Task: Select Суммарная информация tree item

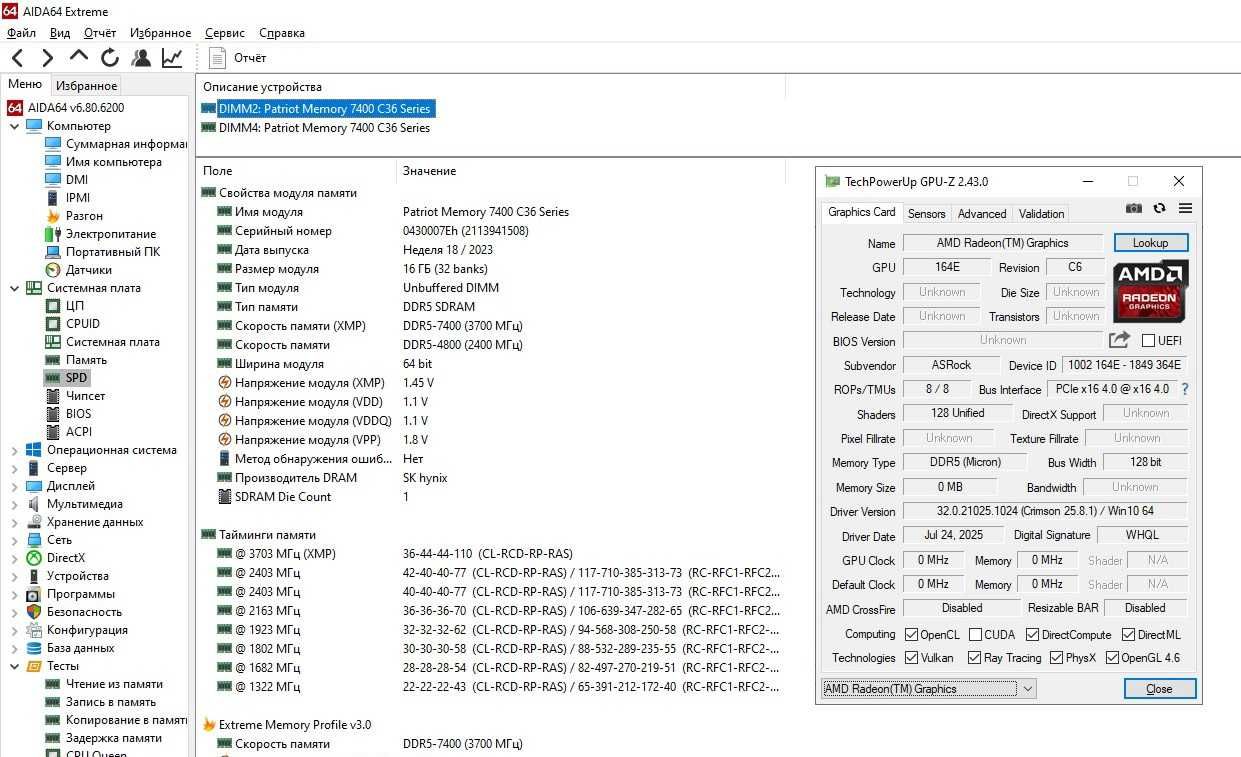Action: point(116,144)
